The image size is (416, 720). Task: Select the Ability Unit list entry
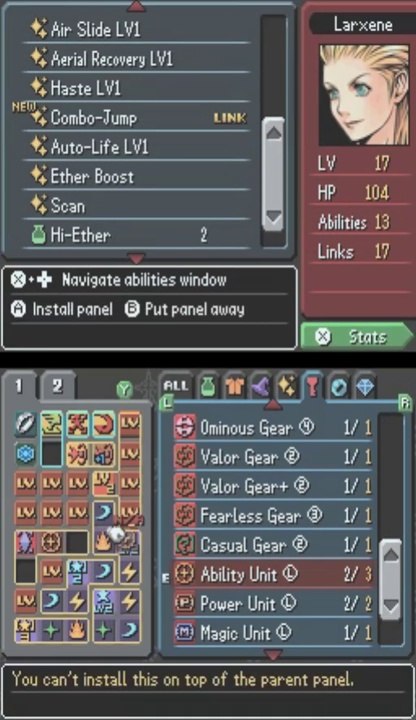point(272,574)
